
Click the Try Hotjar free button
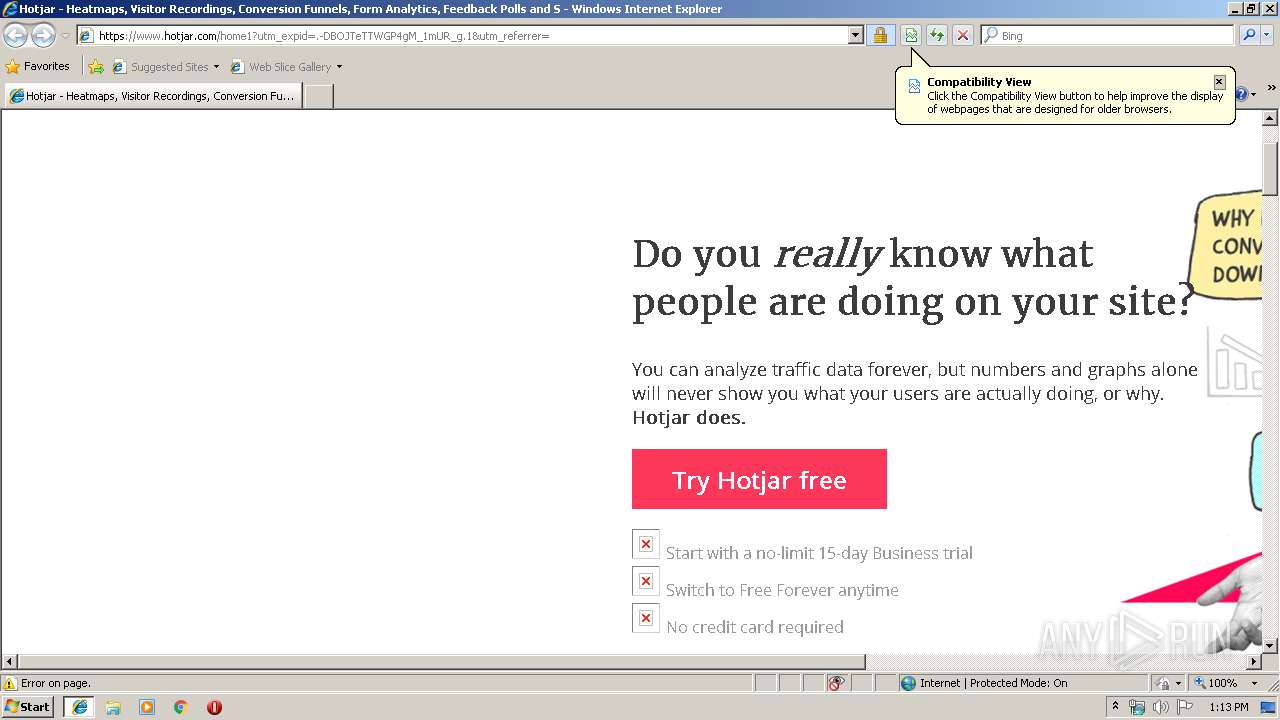coord(759,479)
